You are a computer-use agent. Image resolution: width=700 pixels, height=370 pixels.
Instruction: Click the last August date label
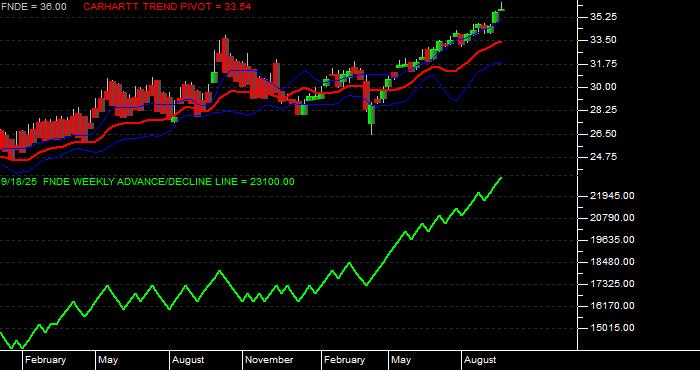coord(480,360)
